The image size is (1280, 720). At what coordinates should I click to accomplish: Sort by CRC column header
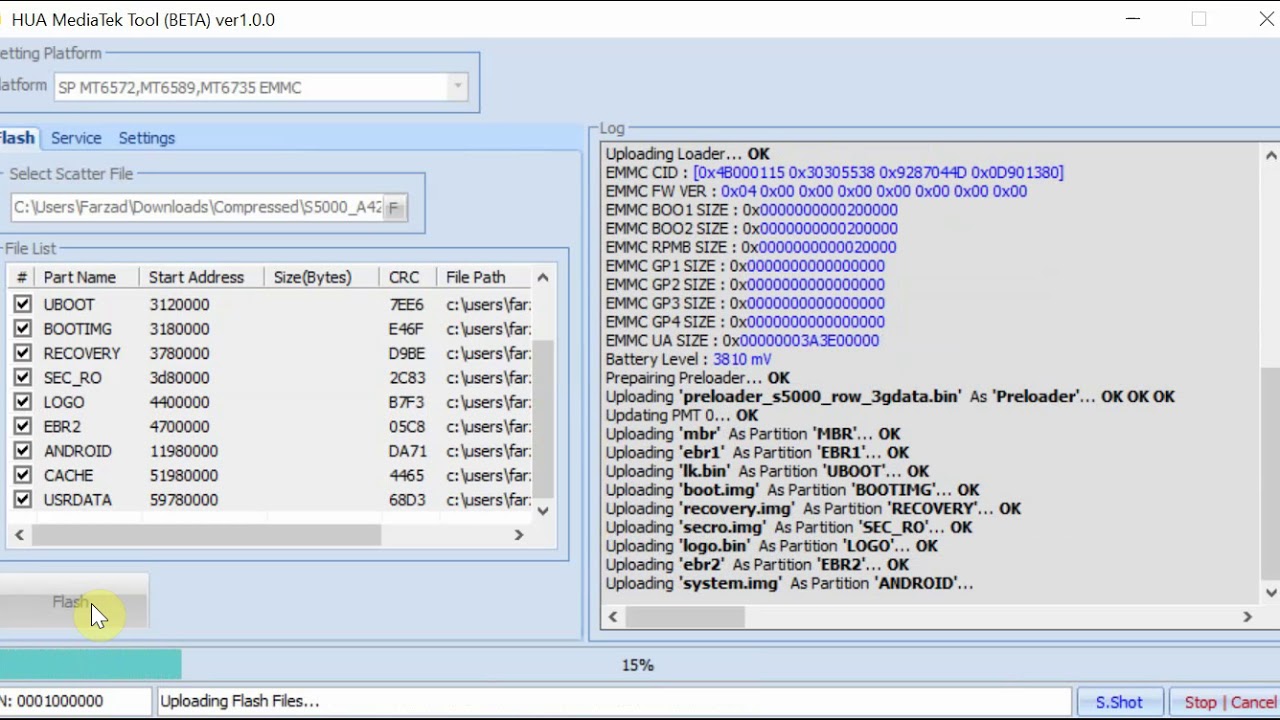[x=408, y=277]
